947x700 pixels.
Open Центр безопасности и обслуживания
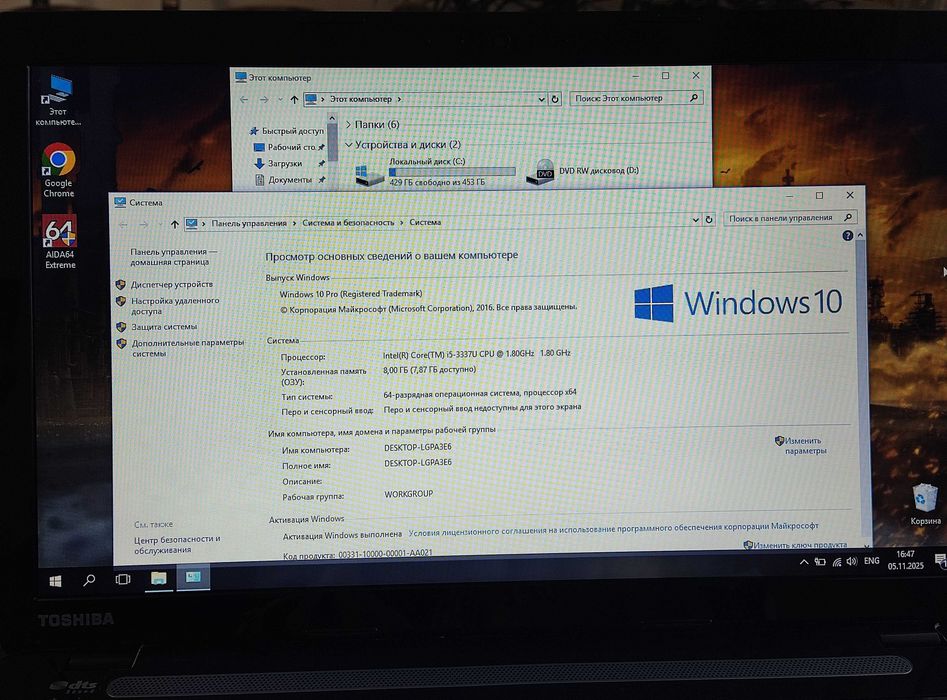(177, 544)
